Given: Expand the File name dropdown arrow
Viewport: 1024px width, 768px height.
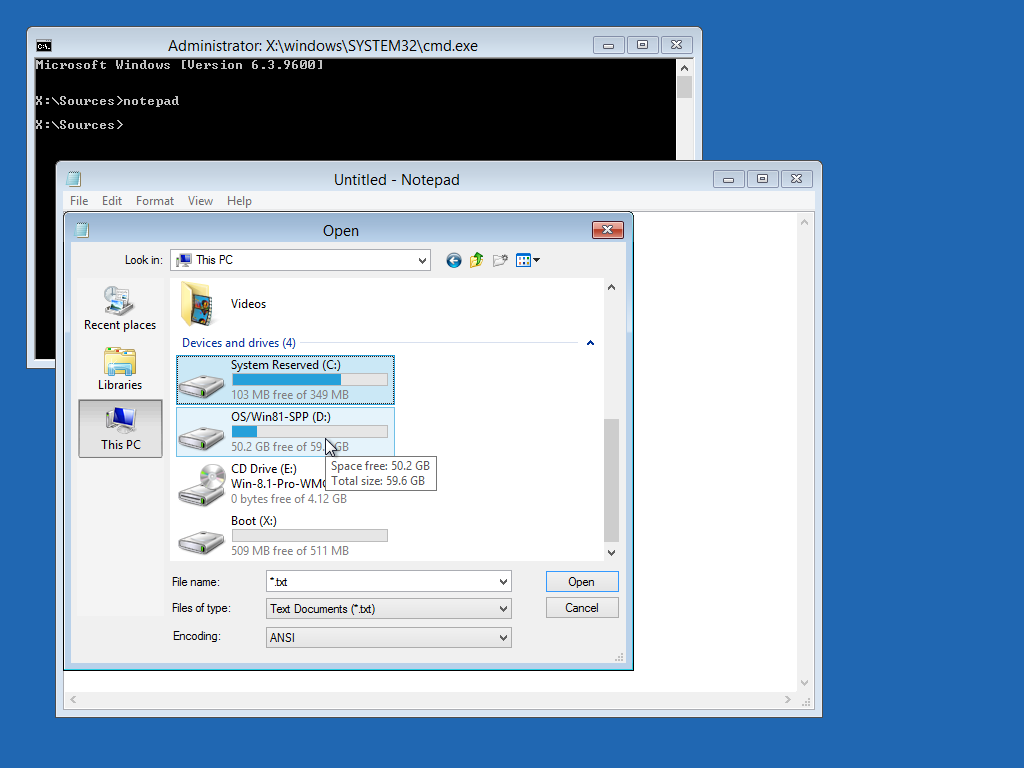Looking at the screenshot, I should (x=504, y=582).
